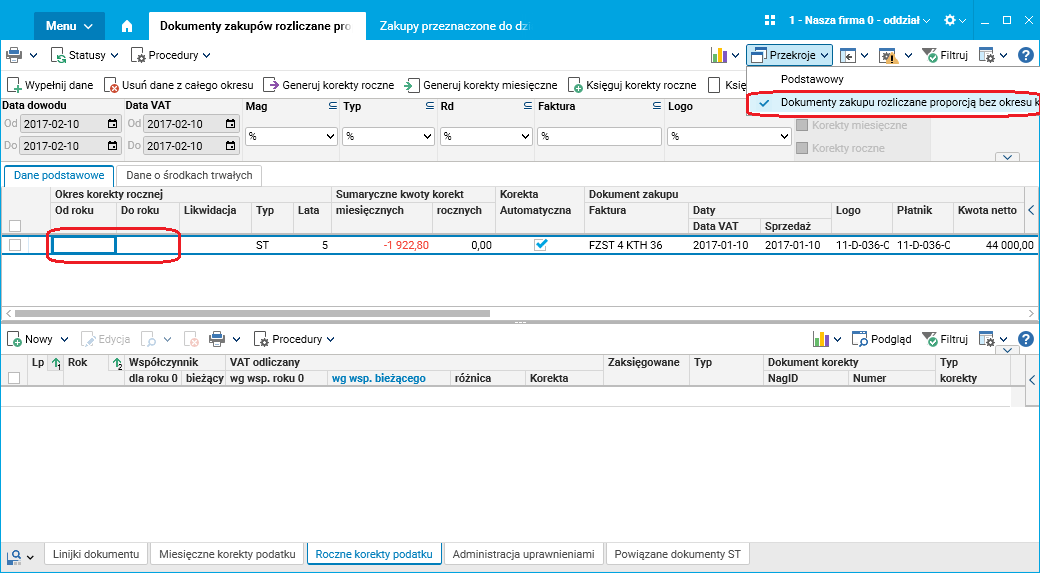Screen dimensions: 1040x573
Task: Click the help question mark in top toolbar
Action: (x=1025, y=55)
